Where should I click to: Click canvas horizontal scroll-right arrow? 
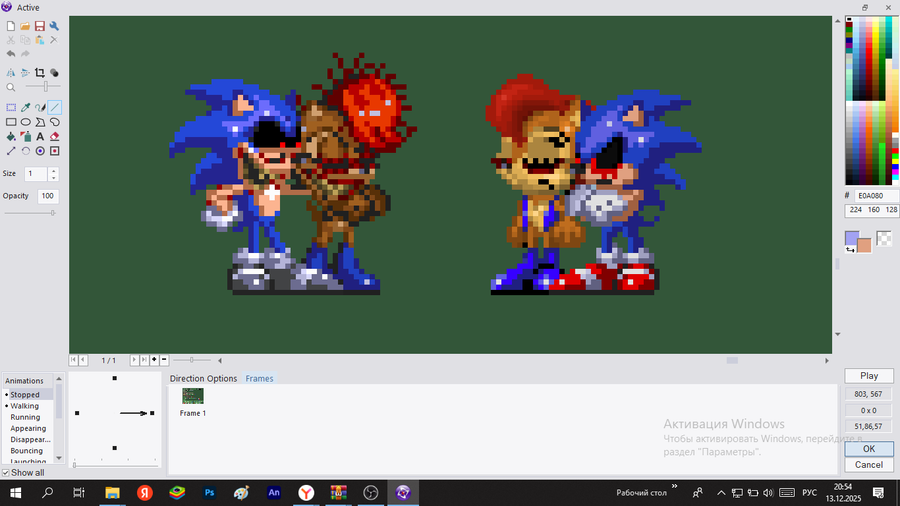coord(827,360)
